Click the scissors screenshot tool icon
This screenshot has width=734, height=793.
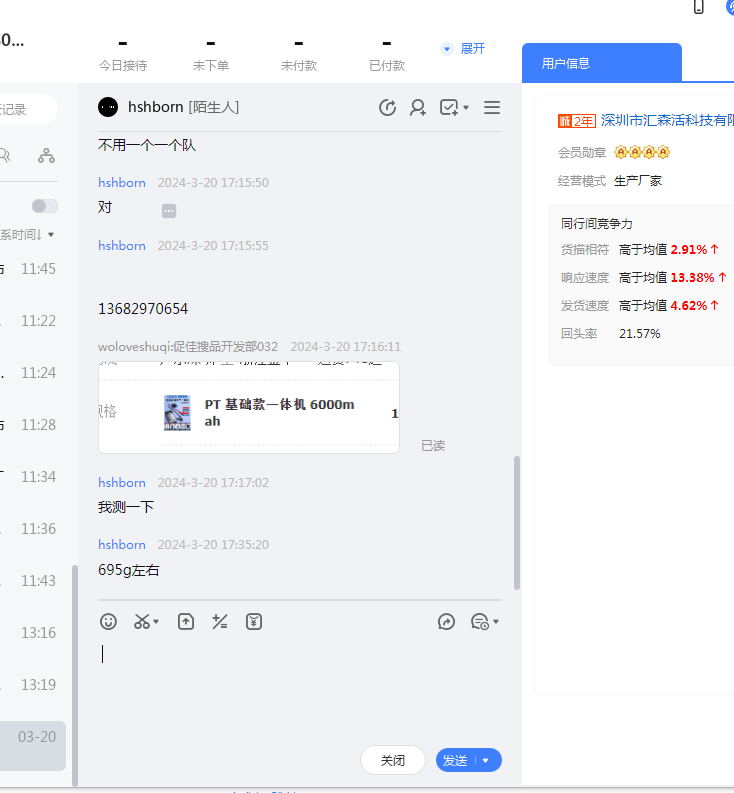pyautogui.click(x=143, y=622)
